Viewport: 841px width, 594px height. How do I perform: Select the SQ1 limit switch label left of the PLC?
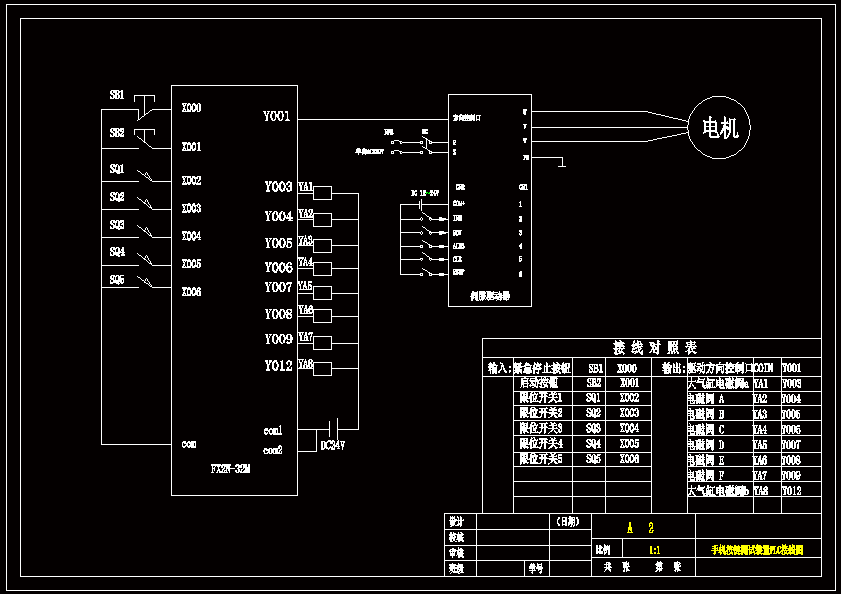tap(117, 169)
